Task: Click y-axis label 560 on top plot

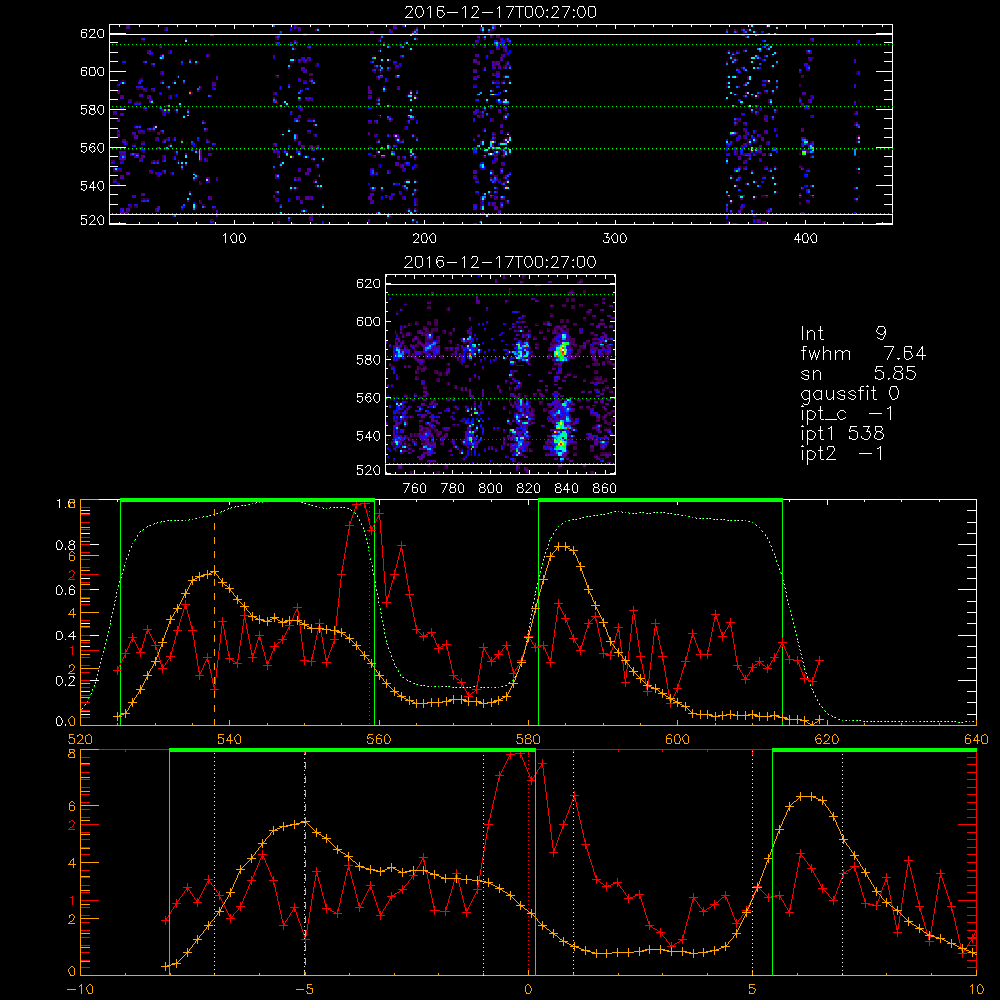Action: pos(92,148)
